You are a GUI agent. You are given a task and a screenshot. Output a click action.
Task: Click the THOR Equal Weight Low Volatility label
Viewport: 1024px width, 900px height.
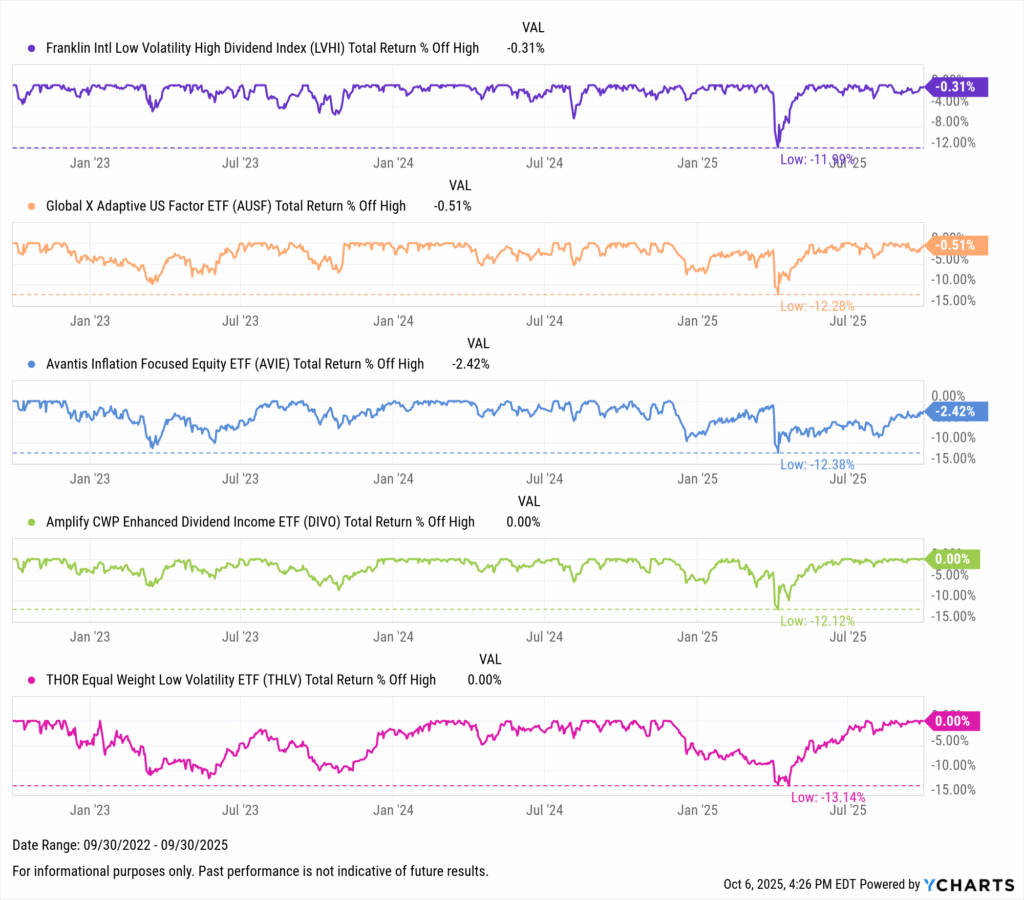click(x=241, y=680)
